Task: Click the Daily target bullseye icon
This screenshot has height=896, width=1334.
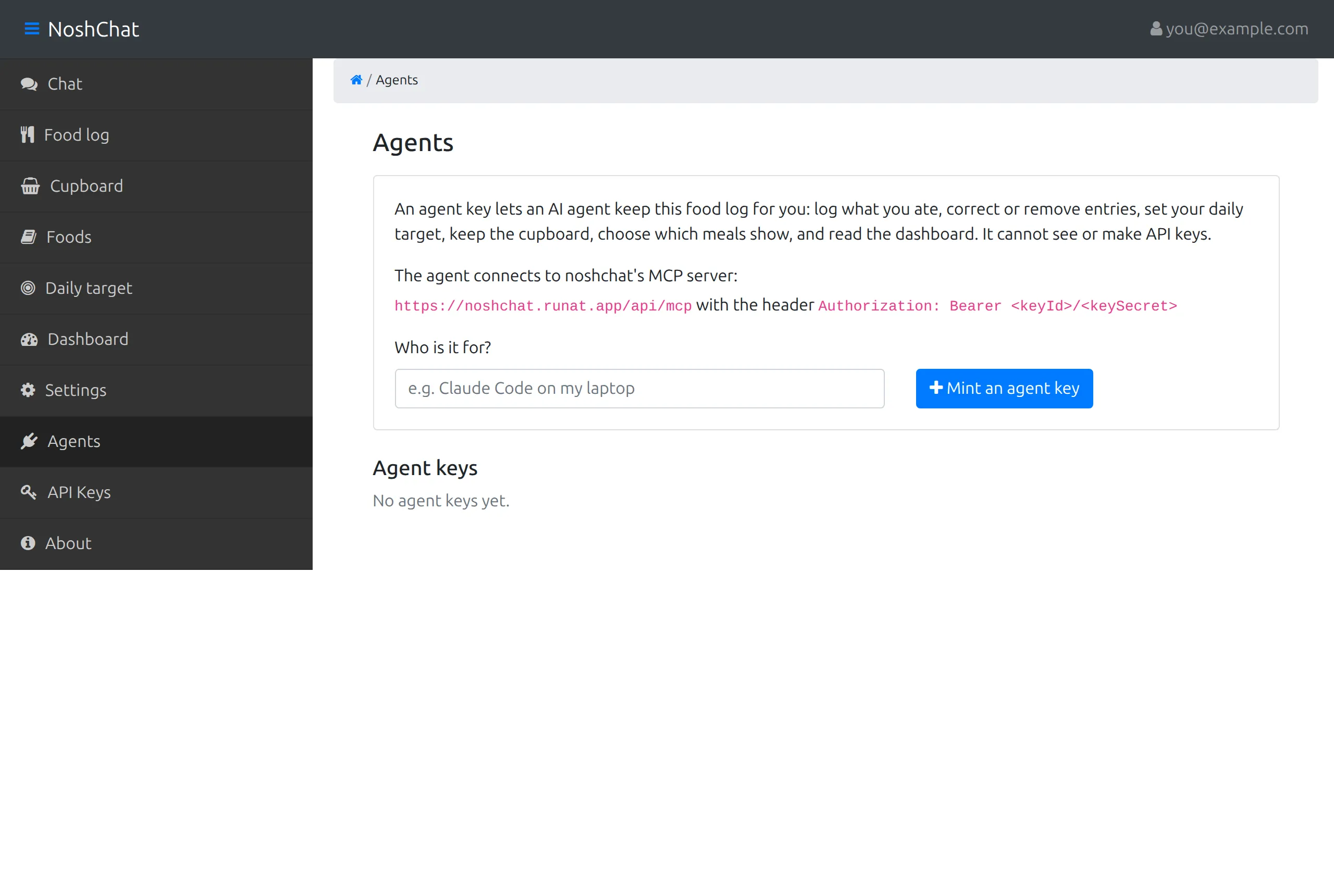Action: (x=28, y=288)
